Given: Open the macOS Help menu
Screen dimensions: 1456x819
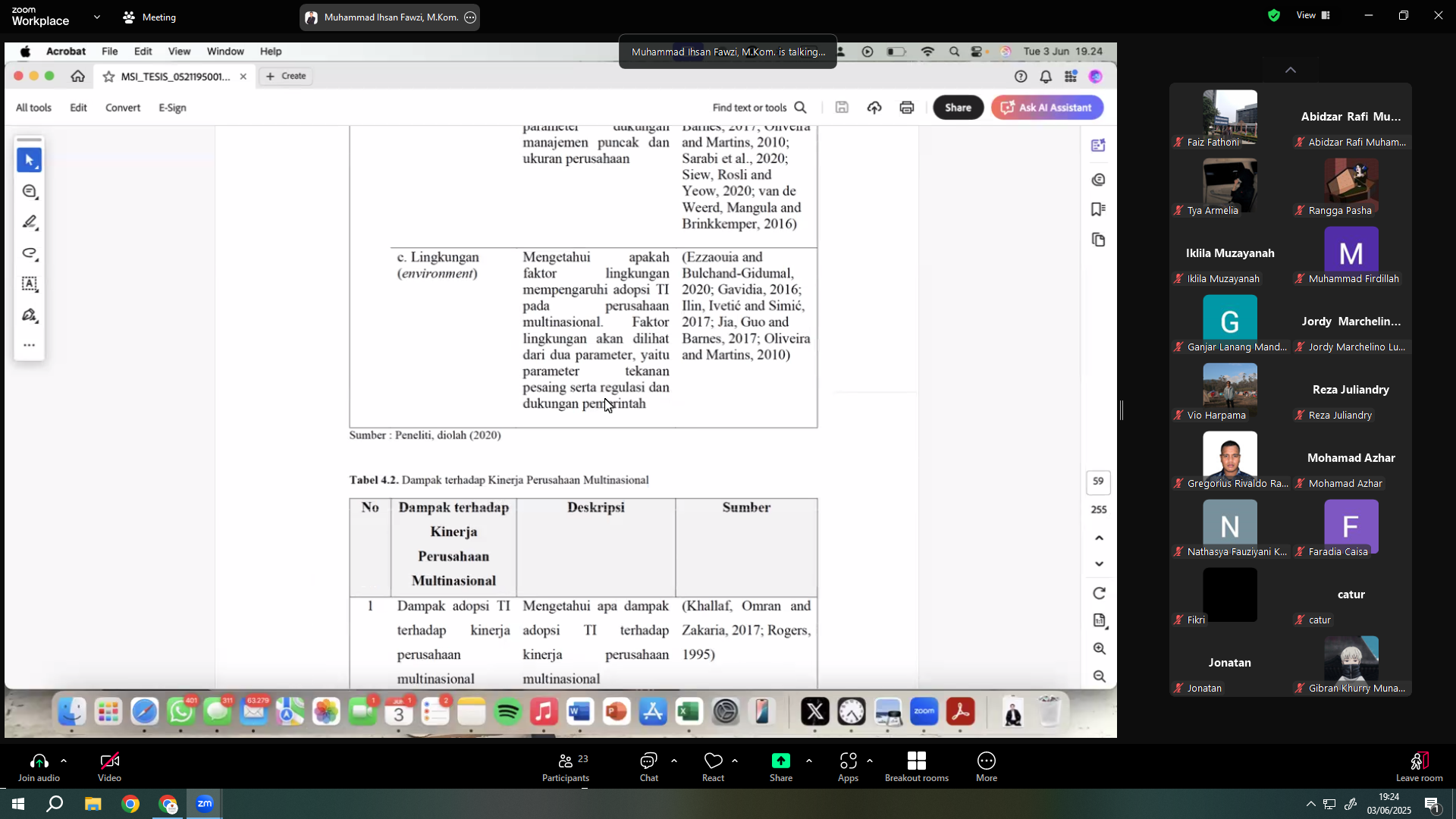Looking at the screenshot, I should pos(271,52).
